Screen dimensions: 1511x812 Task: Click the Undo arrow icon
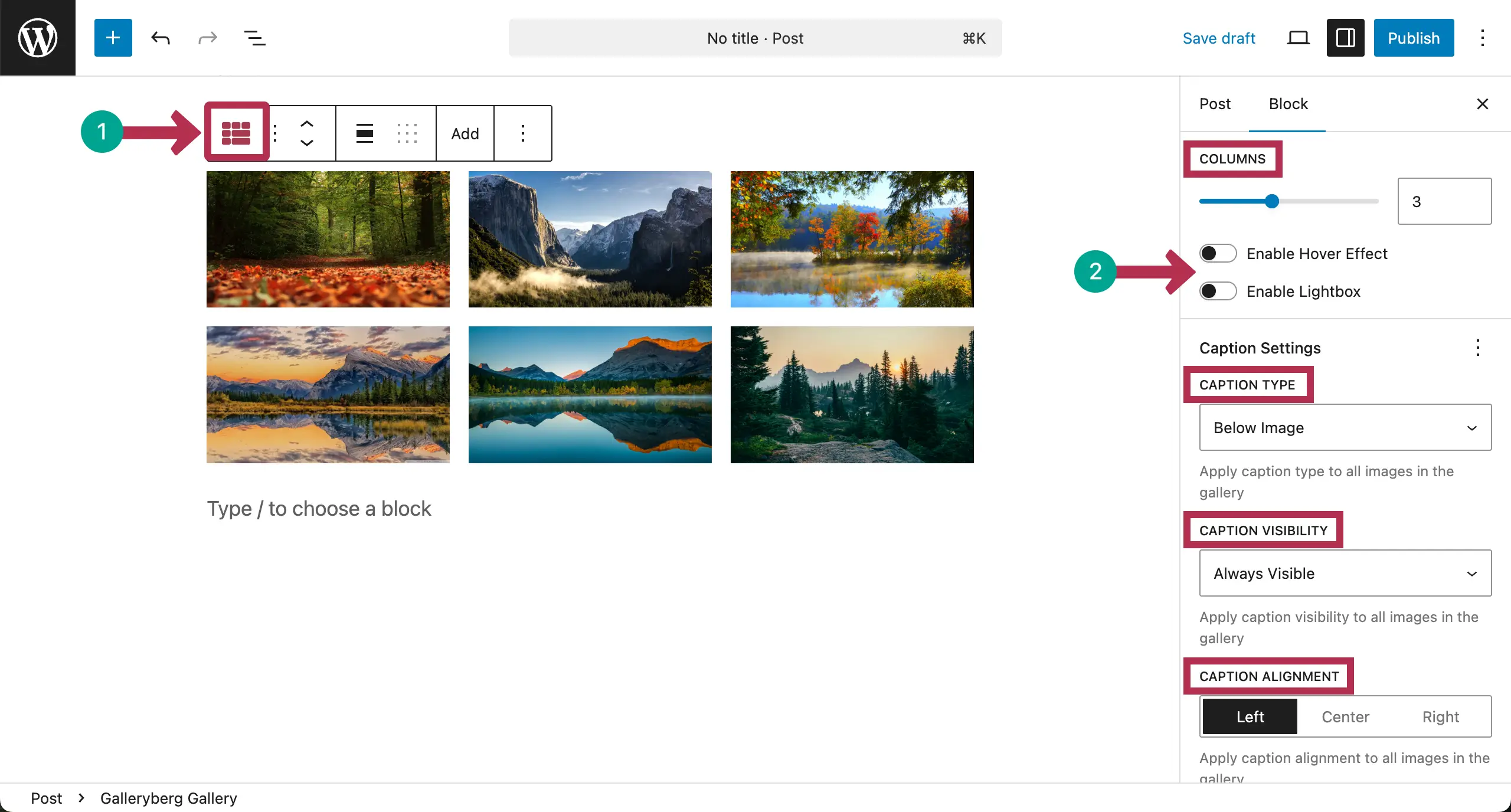coord(161,38)
